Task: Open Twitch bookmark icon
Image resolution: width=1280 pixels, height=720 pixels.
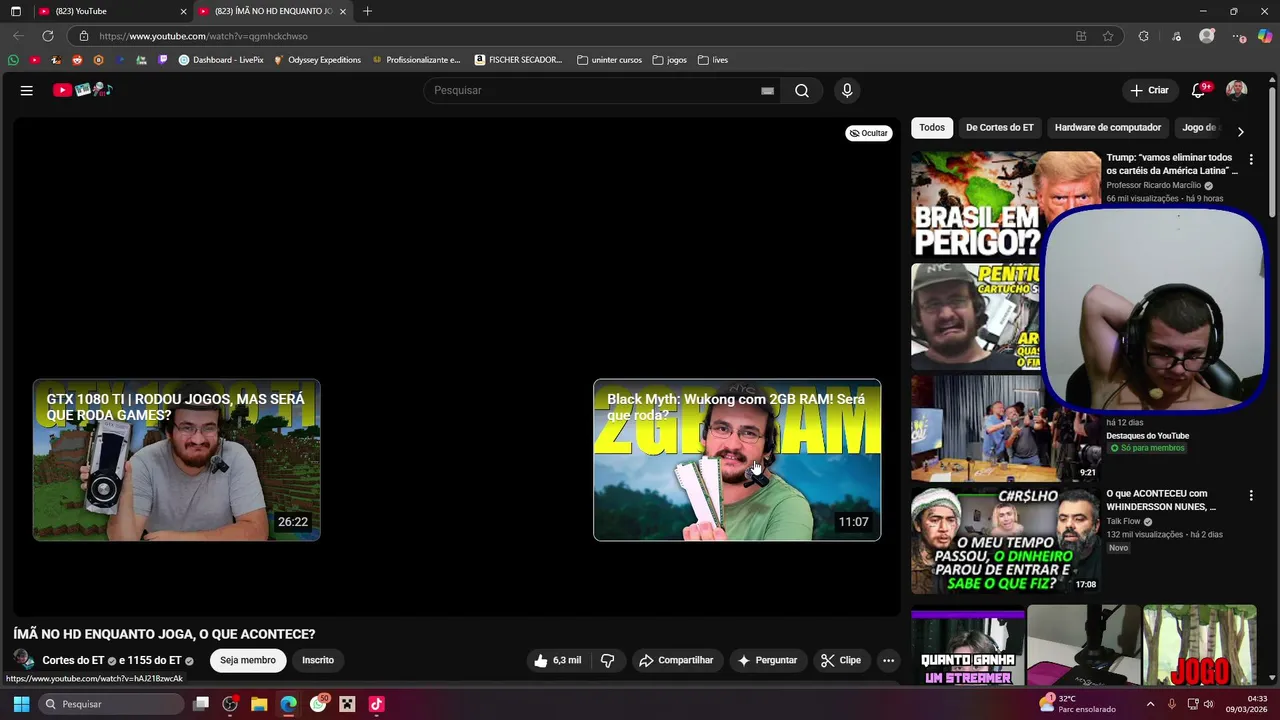Action: 163,60
